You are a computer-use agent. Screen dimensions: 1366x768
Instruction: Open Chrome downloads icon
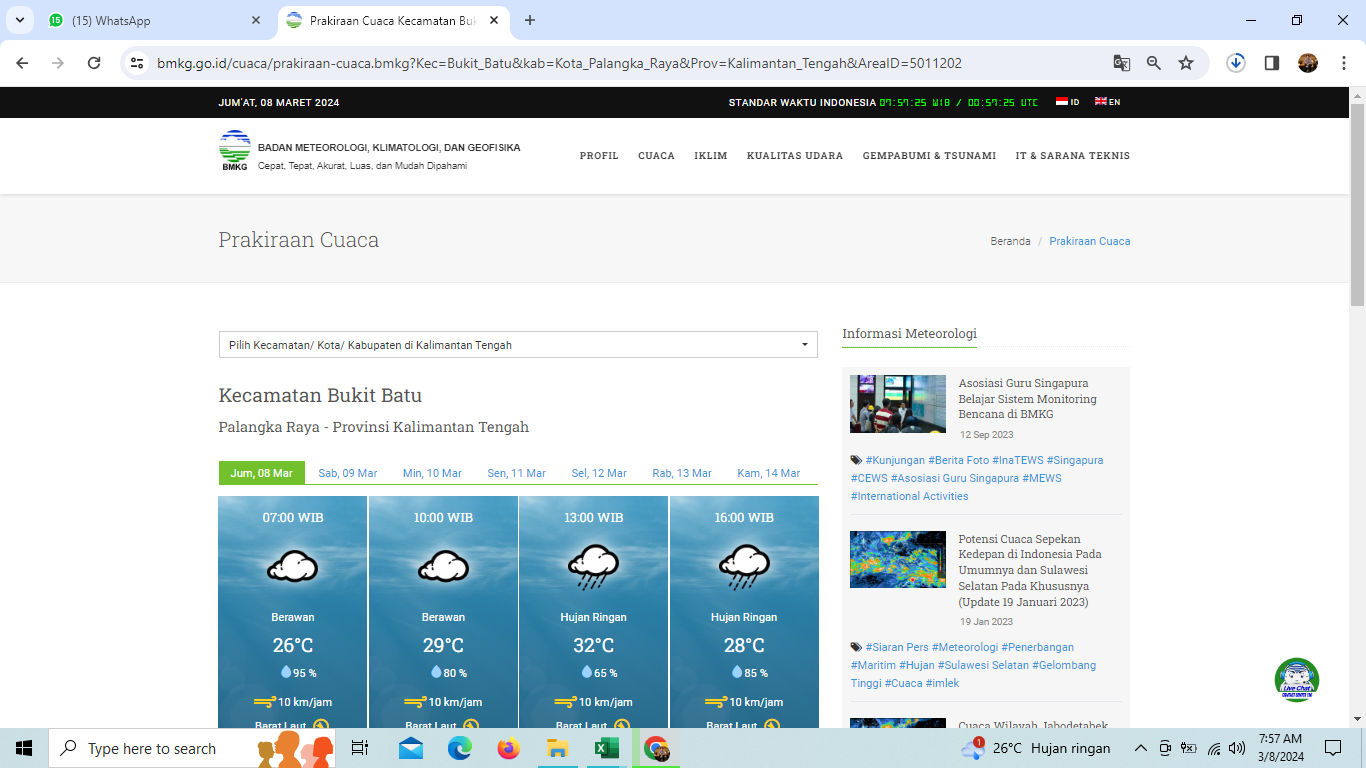click(x=1236, y=63)
